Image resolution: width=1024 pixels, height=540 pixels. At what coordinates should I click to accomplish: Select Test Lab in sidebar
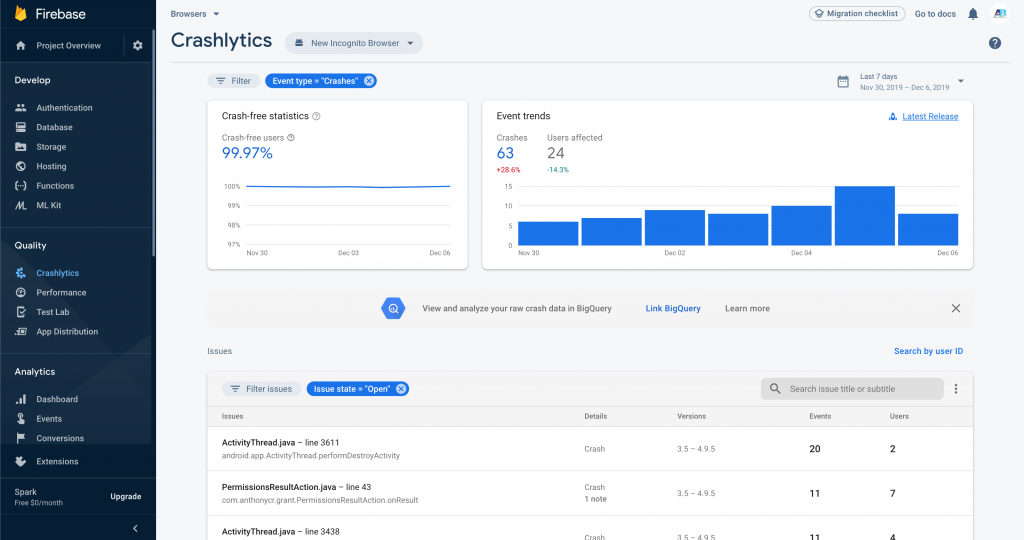coord(53,312)
